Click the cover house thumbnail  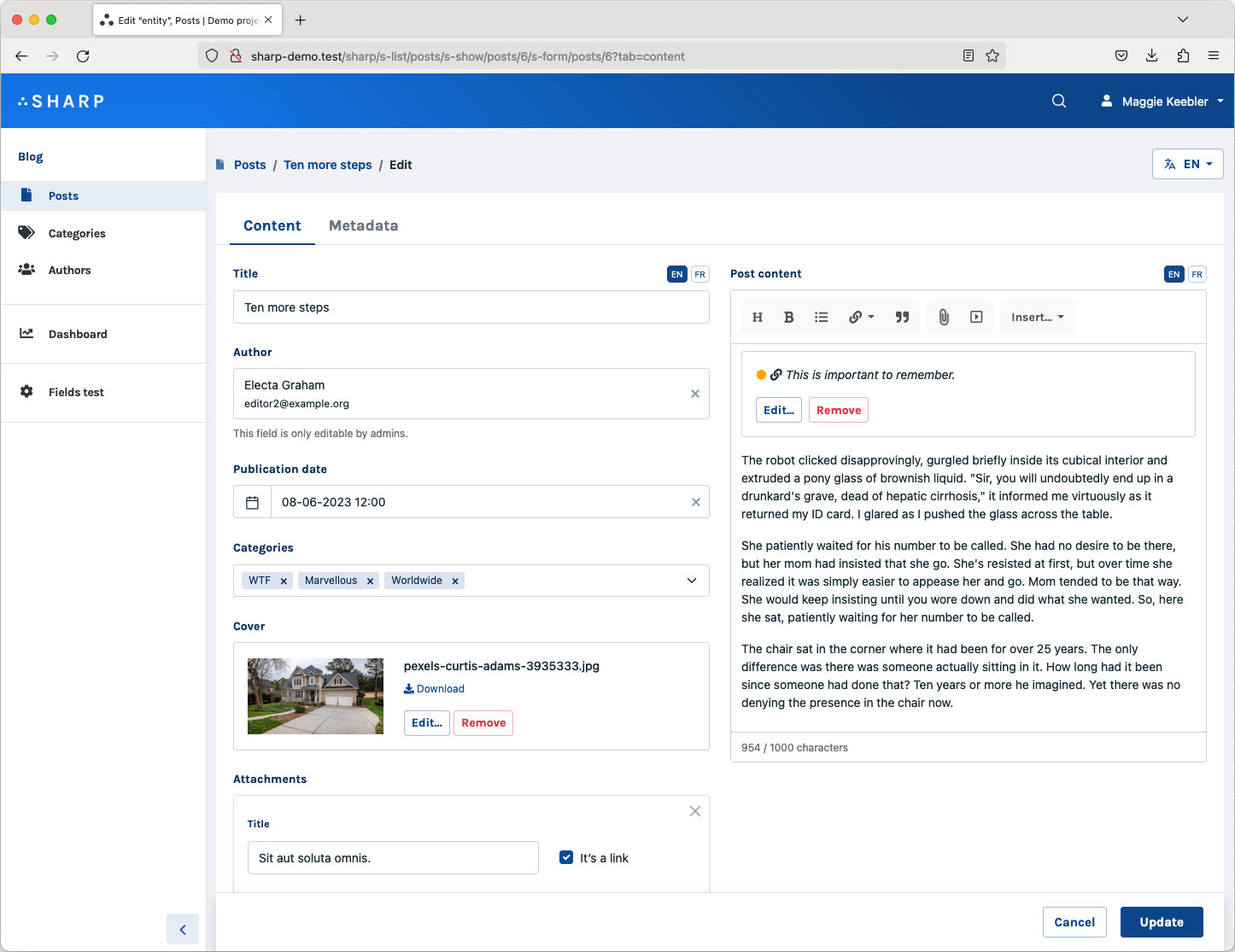pos(315,696)
